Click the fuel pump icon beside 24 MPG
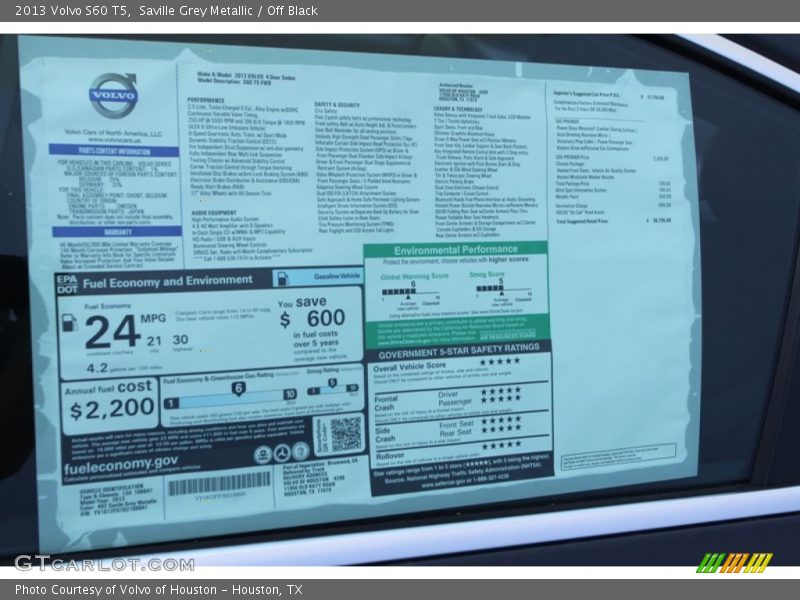The height and width of the screenshot is (600, 800). 69,323
